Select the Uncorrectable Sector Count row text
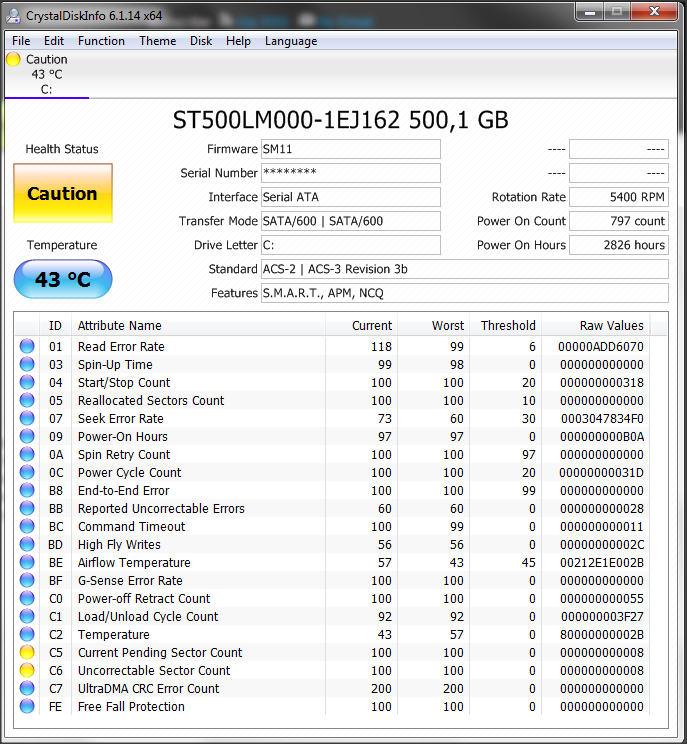The height and width of the screenshot is (744, 687). click(154, 671)
